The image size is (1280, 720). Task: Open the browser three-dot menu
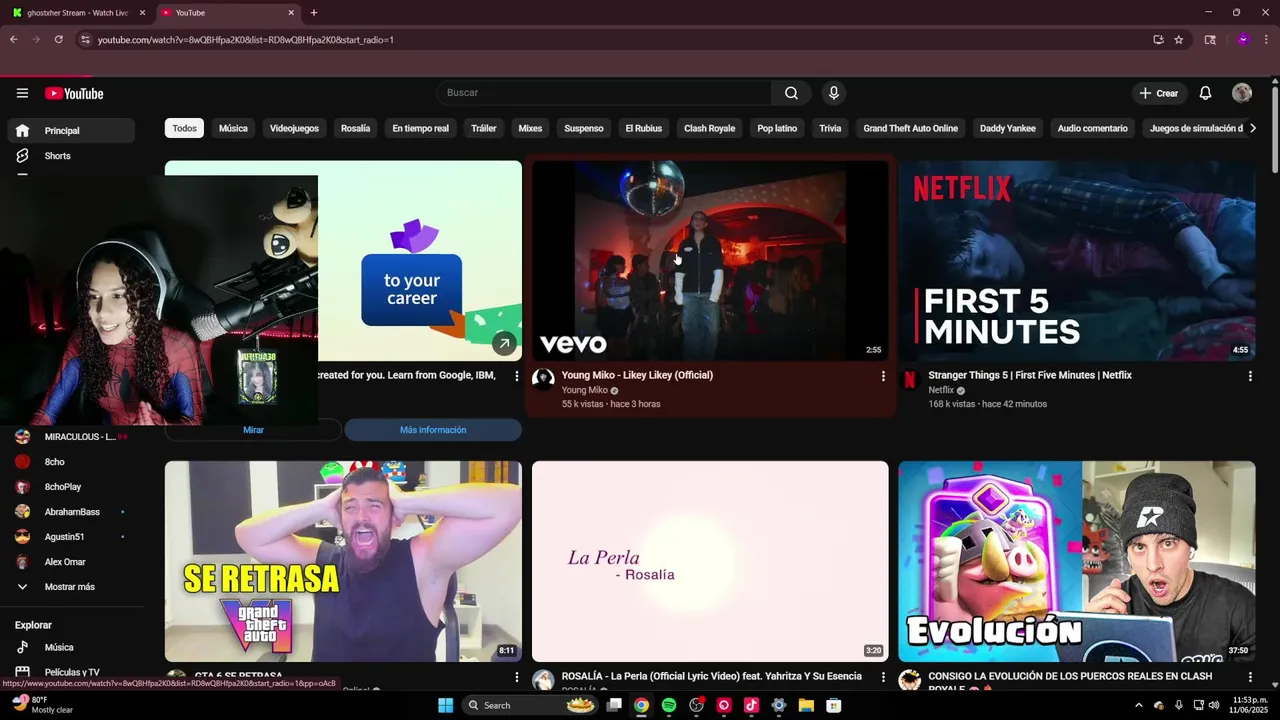point(1266,40)
